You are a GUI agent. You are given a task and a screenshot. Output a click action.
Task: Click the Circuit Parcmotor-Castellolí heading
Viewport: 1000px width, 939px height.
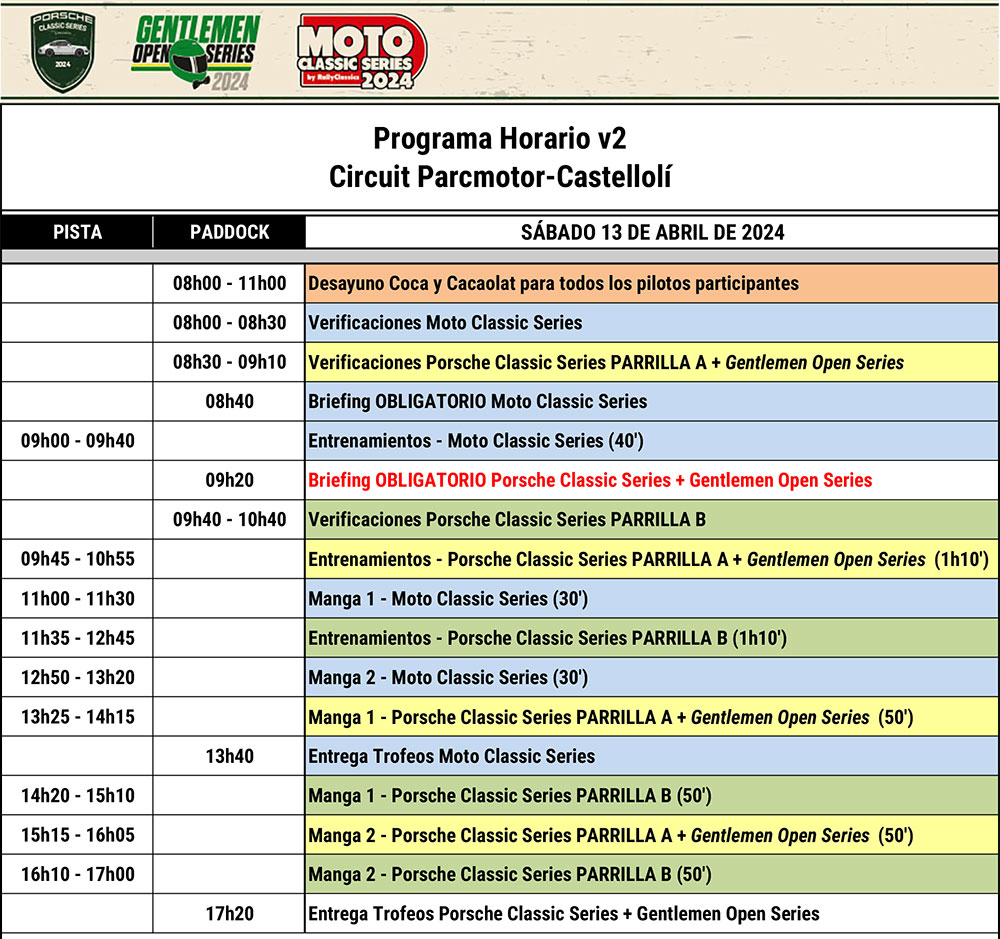(499, 177)
